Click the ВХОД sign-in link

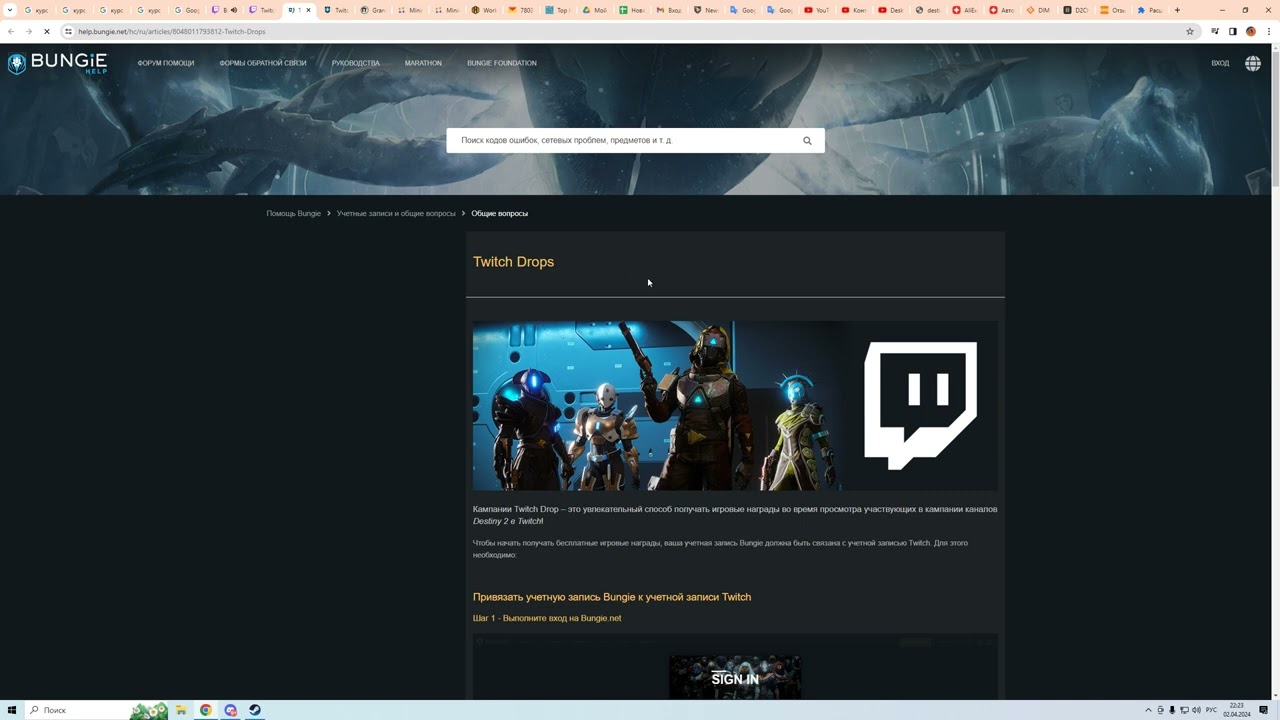(1220, 63)
